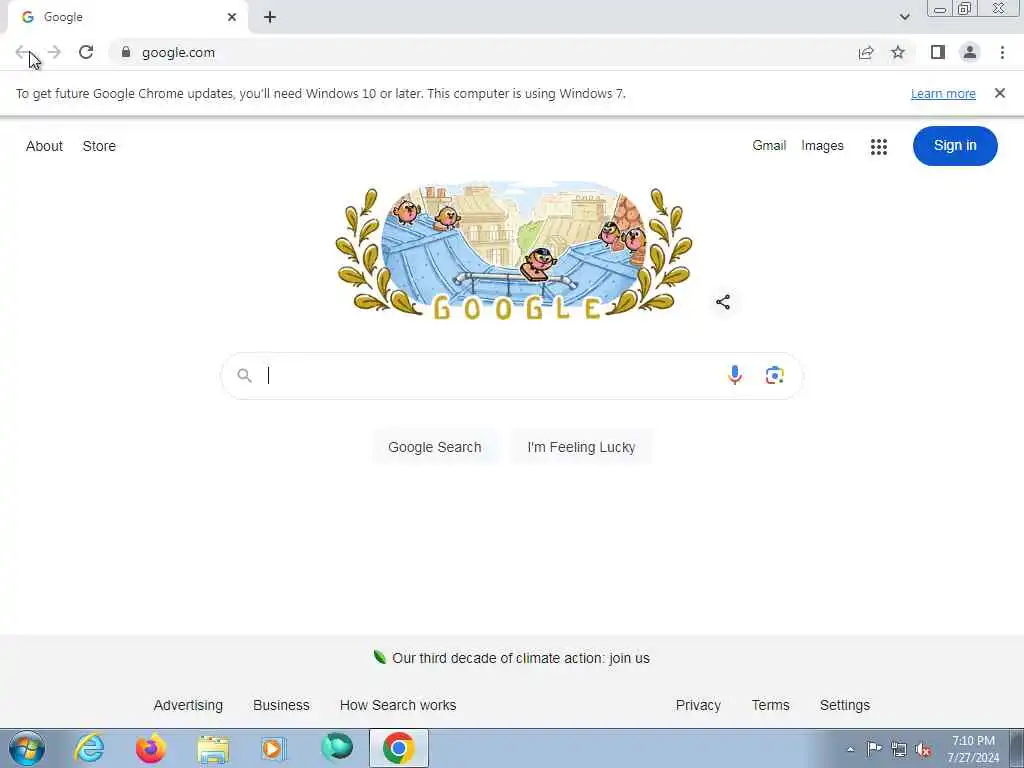
Task: Click the share page icon in address bar
Action: click(x=866, y=52)
